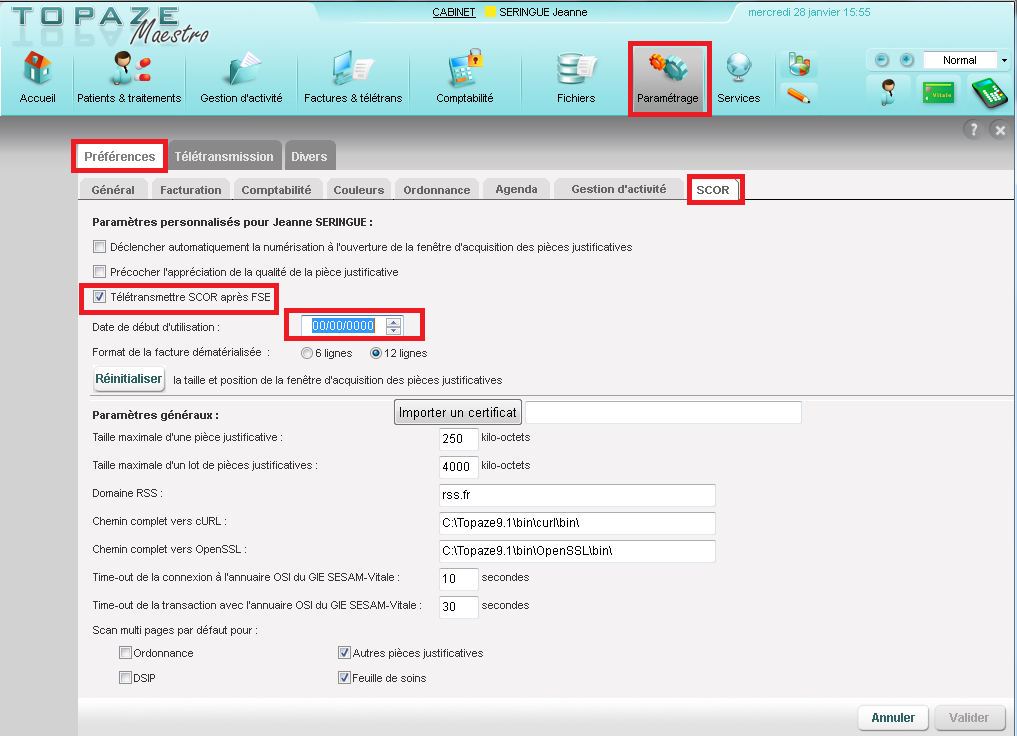Click the green Vitale card icon
This screenshot has width=1017, height=736.
coord(939,93)
